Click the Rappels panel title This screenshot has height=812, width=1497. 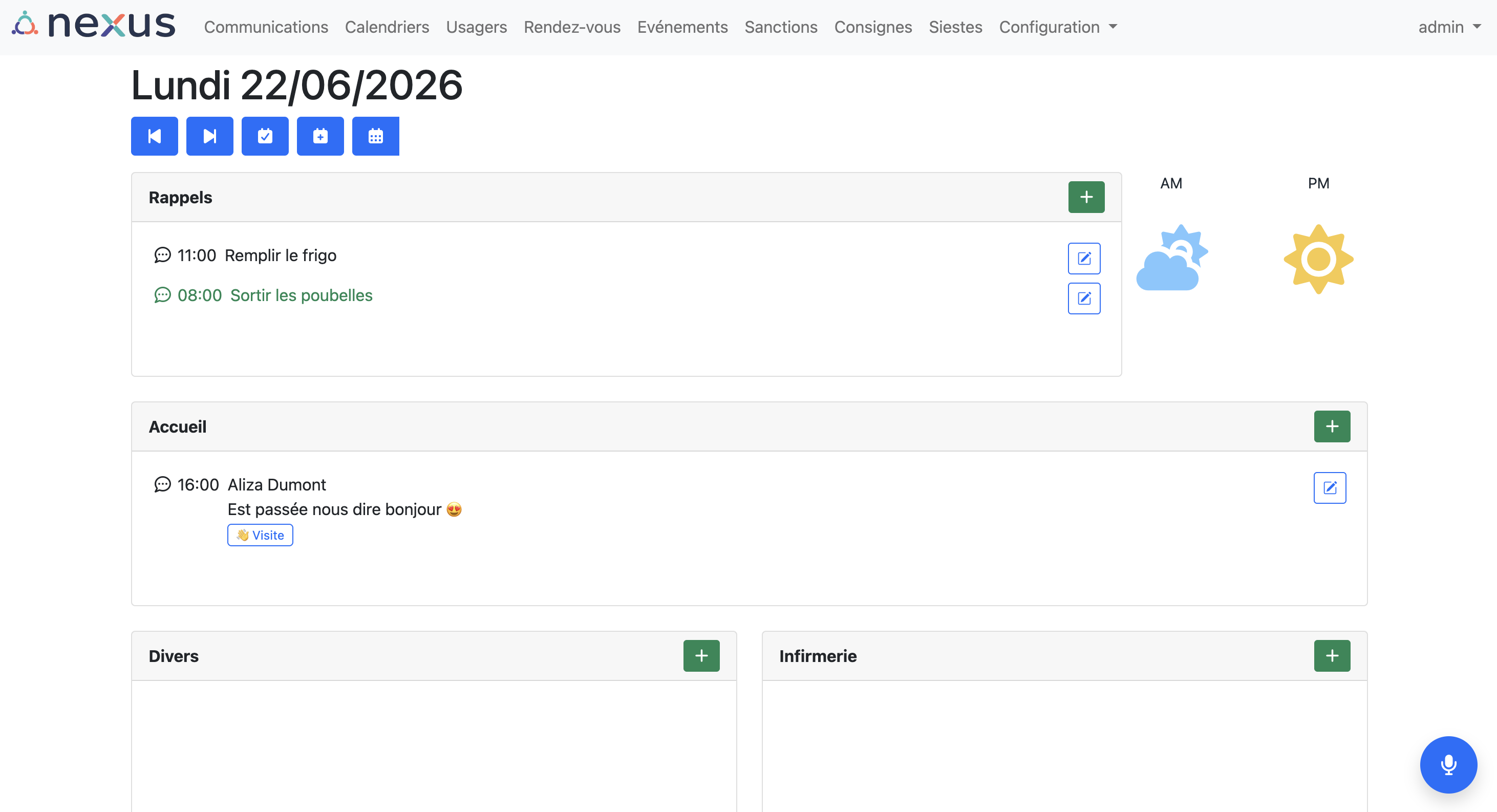[180, 198]
